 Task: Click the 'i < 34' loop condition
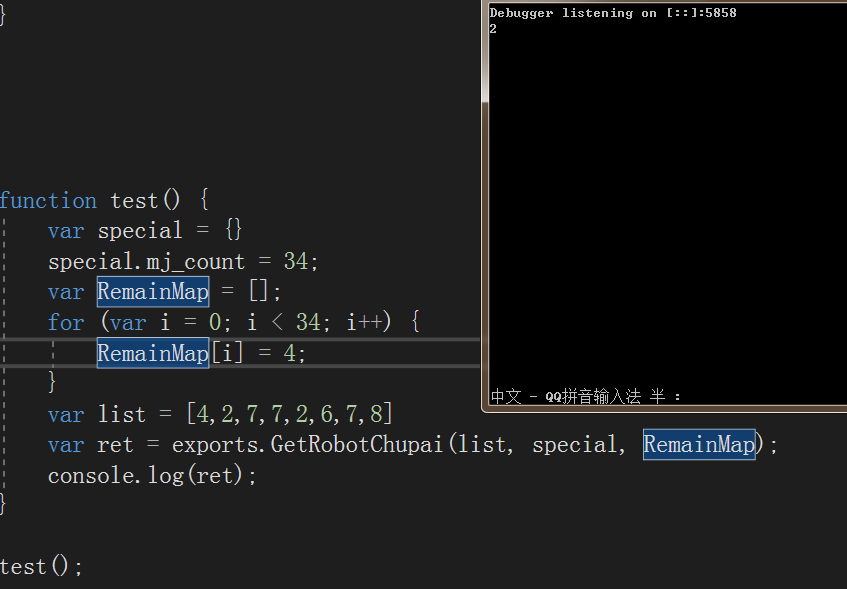(x=284, y=323)
